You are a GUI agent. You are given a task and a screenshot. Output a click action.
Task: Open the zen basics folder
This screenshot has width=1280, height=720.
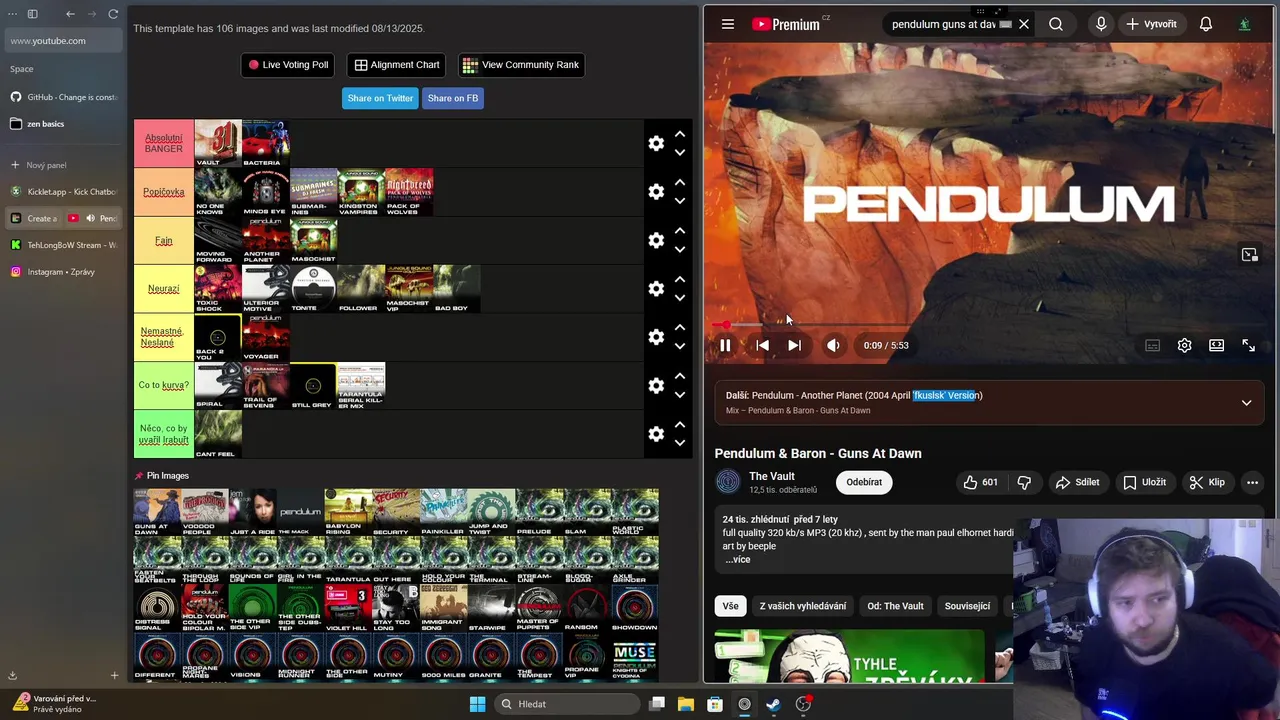(63, 124)
